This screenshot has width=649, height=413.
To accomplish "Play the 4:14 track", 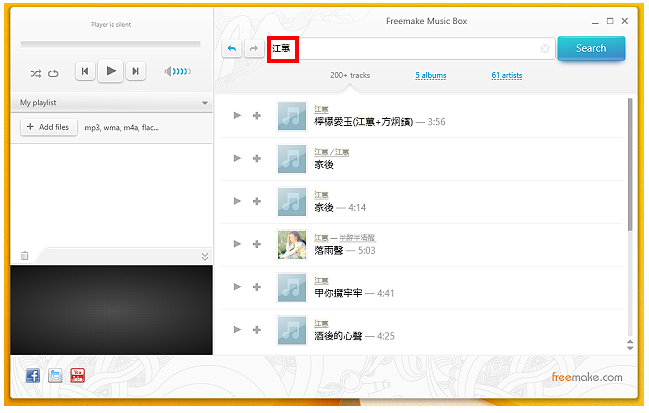I will click(x=237, y=201).
